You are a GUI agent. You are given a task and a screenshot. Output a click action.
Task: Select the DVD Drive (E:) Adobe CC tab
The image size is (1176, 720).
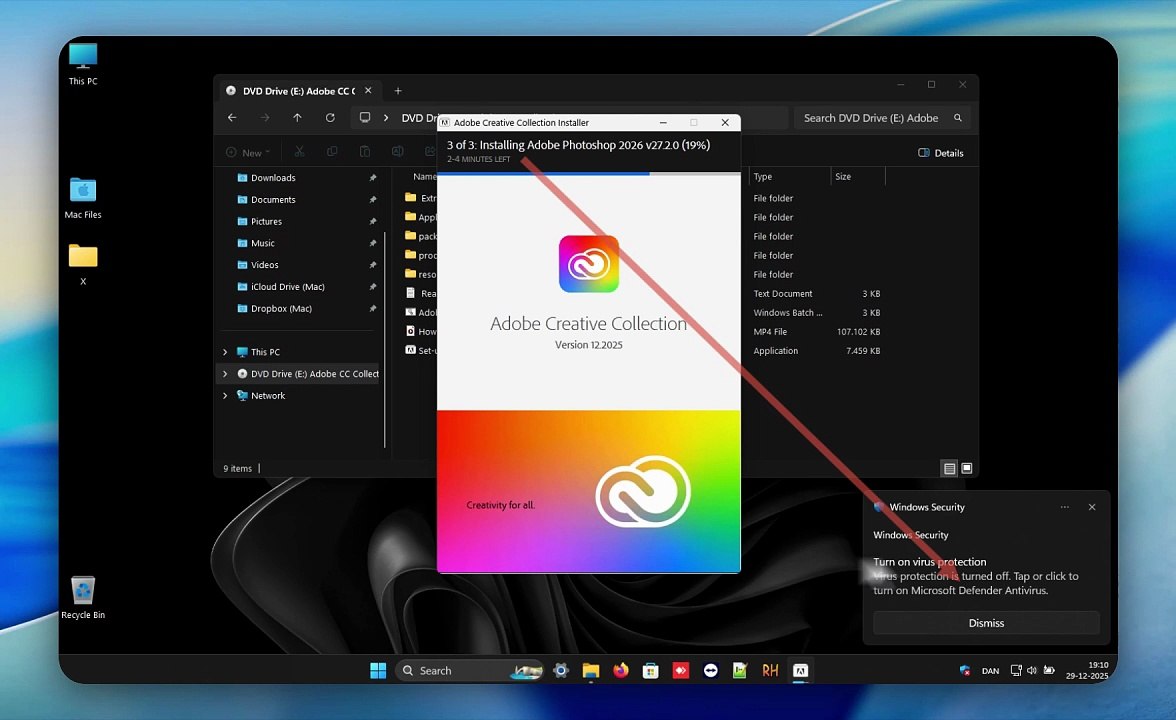[298, 91]
